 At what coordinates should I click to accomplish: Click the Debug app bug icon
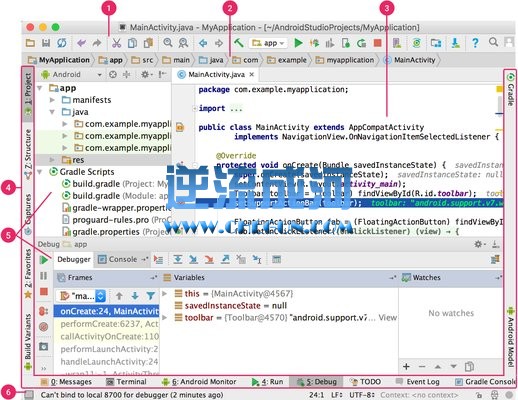tap(314, 43)
